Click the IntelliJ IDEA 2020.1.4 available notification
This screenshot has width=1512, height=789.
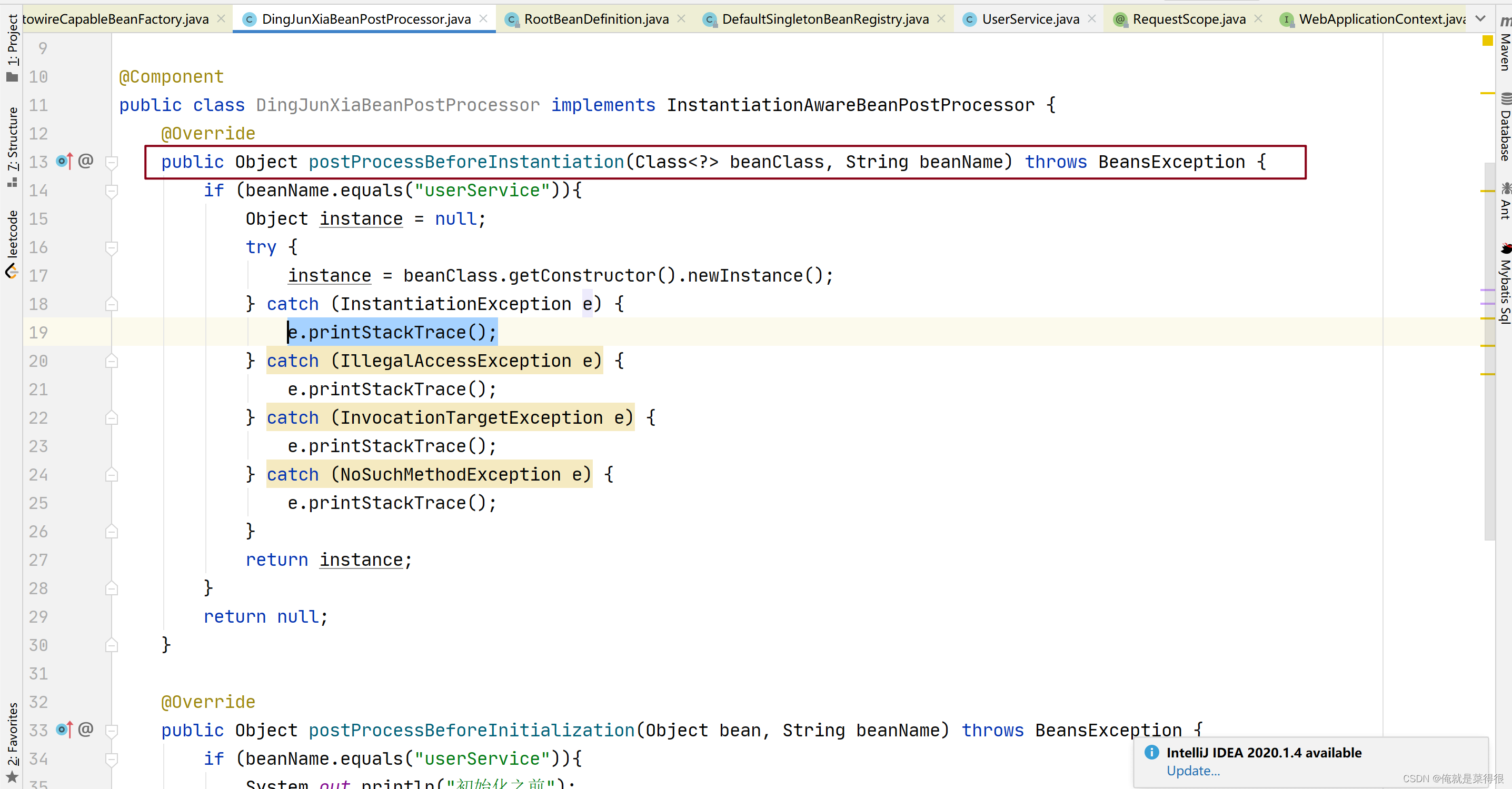[1264, 753]
